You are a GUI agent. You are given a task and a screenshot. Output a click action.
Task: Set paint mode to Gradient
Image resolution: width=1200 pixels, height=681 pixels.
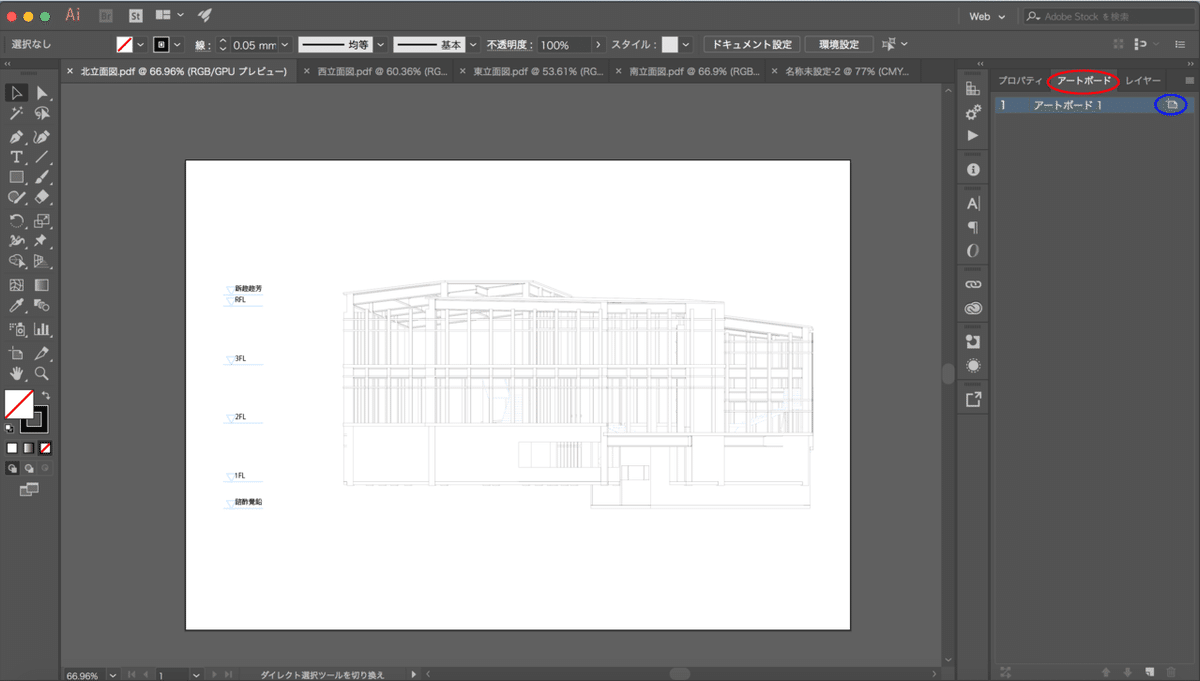(x=29, y=448)
